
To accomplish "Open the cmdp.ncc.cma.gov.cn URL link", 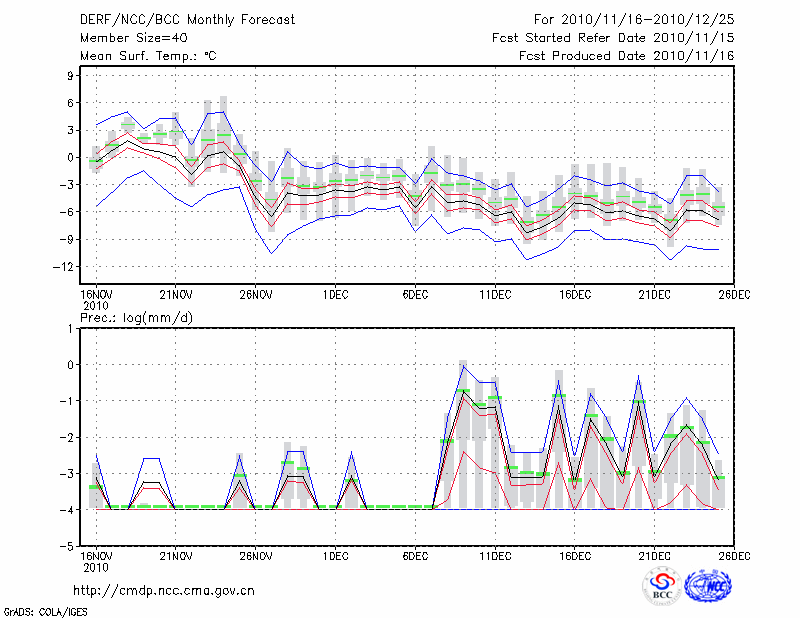I will 164,591.
